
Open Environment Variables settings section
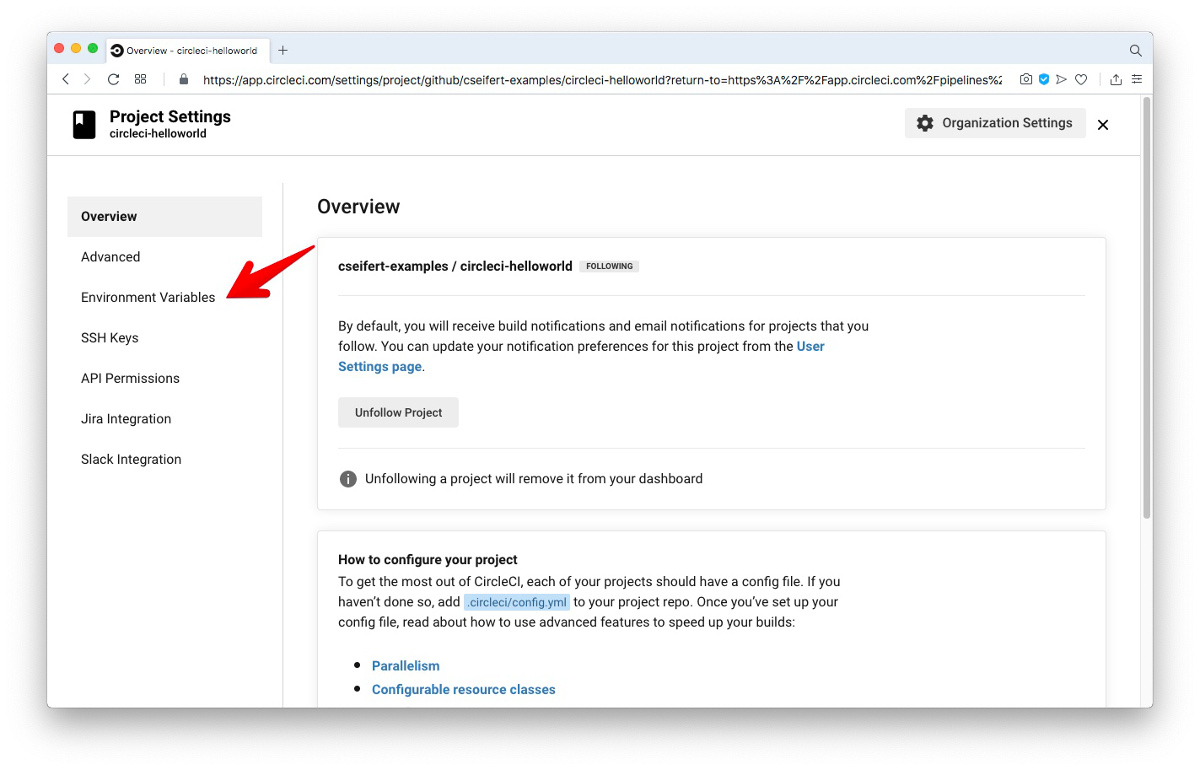(148, 297)
